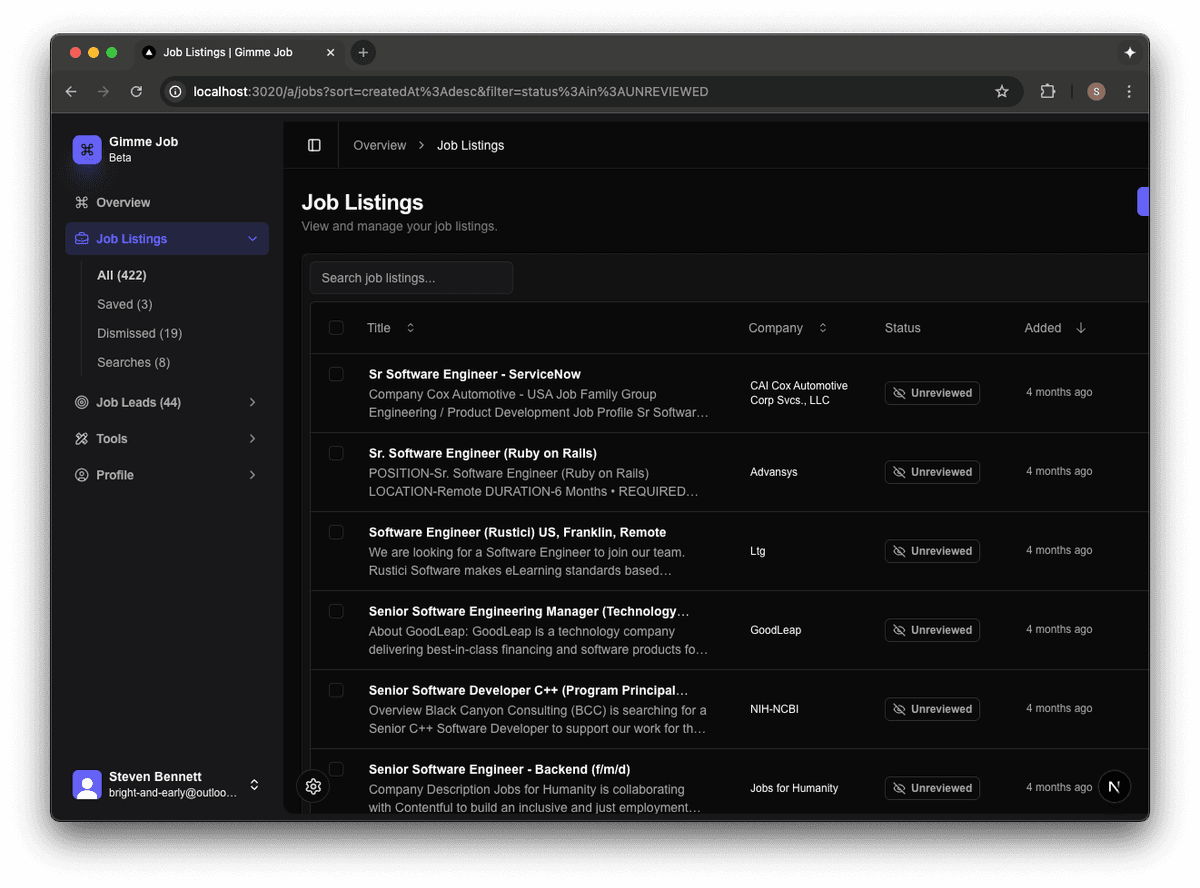Click Unreviewed status for Advansys job

click(932, 472)
